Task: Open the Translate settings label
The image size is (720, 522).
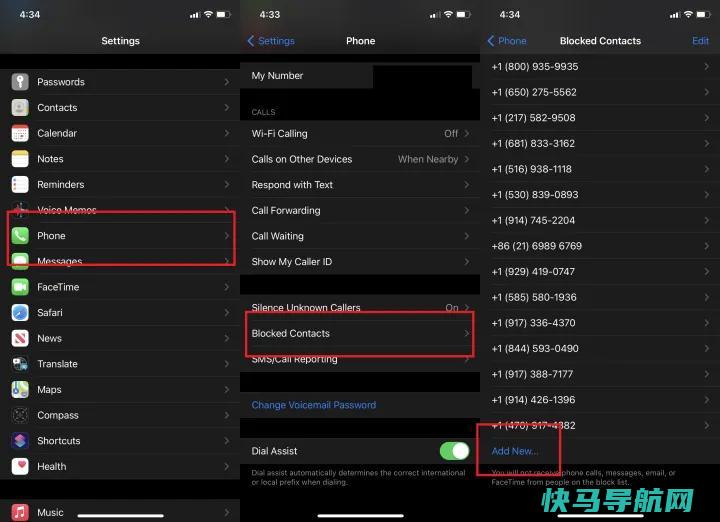Action: (x=57, y=364)
